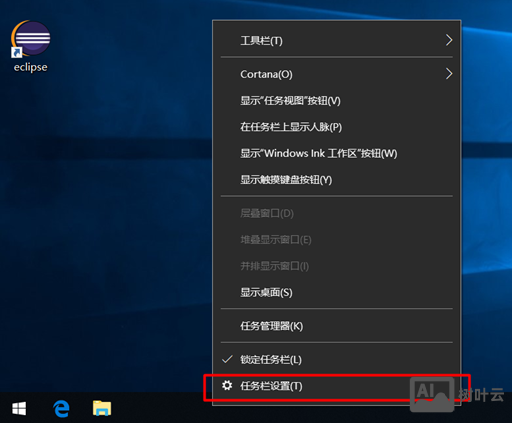This screenshot has width=512, height=423.
Task: Choose 在任务栏上显示人脉(P)
Action: (x=337, y=127)
